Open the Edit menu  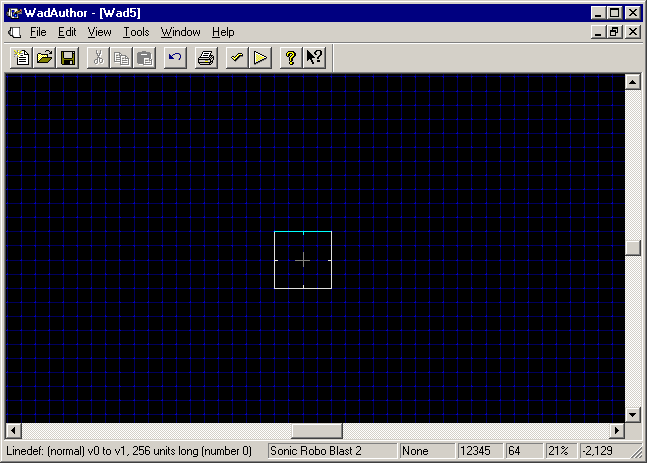67,32
